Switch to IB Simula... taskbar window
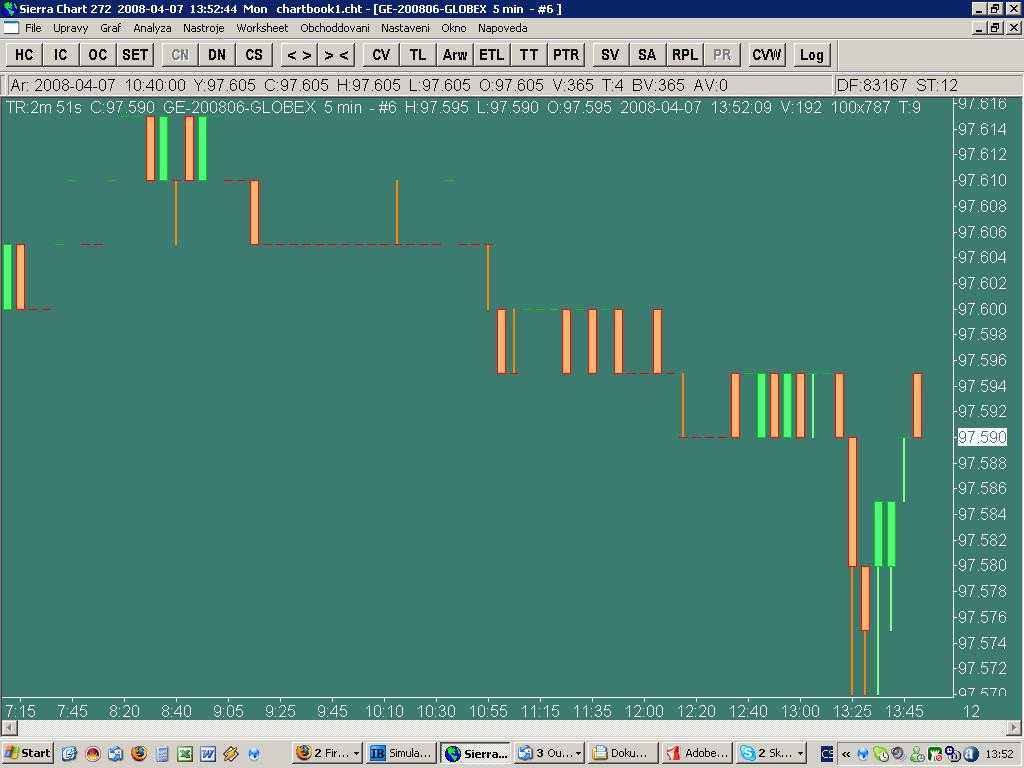This screenshot has width=1024, height=768. click(x=401, y=753)
